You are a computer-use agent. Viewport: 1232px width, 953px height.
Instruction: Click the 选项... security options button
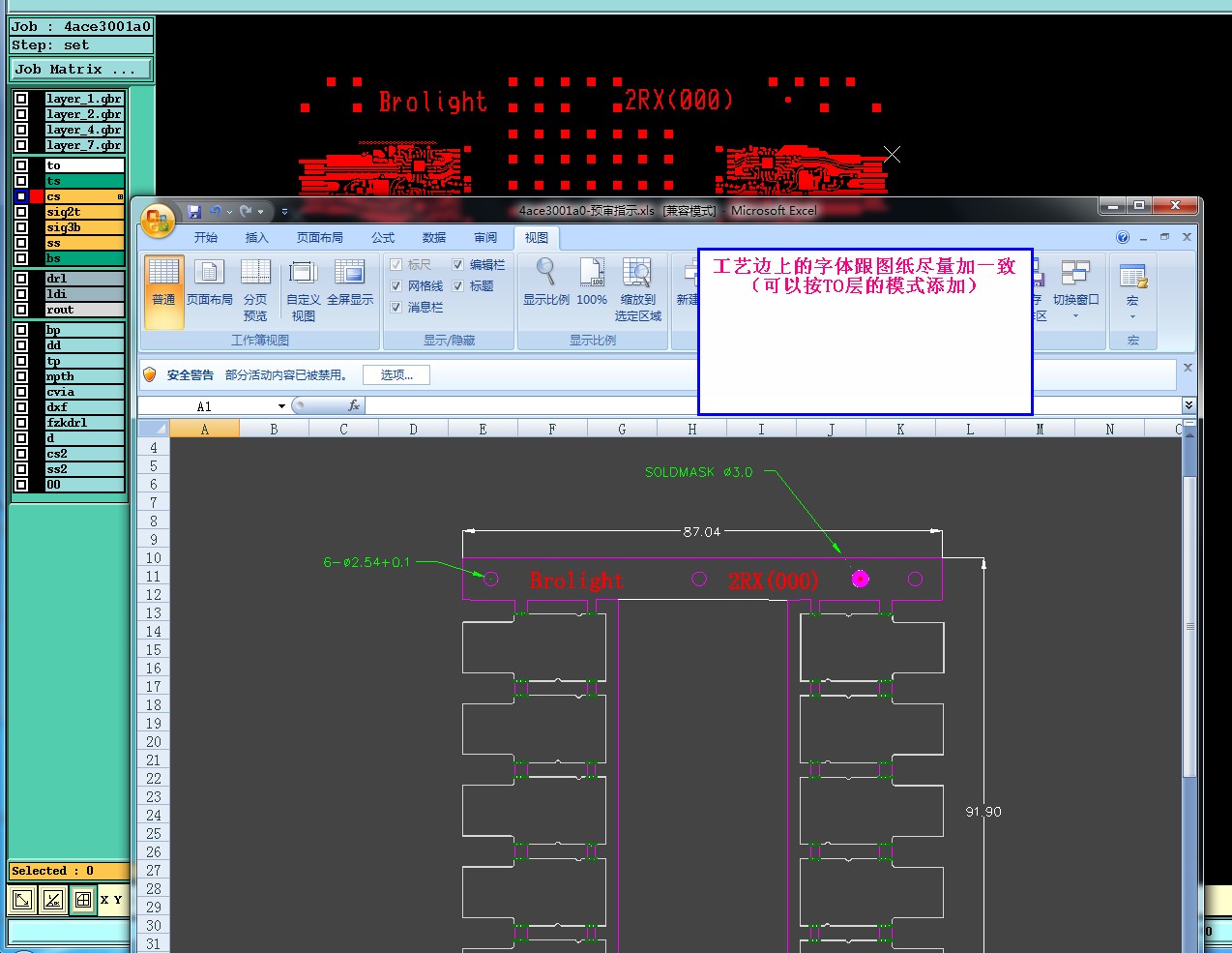pos(396,375)
